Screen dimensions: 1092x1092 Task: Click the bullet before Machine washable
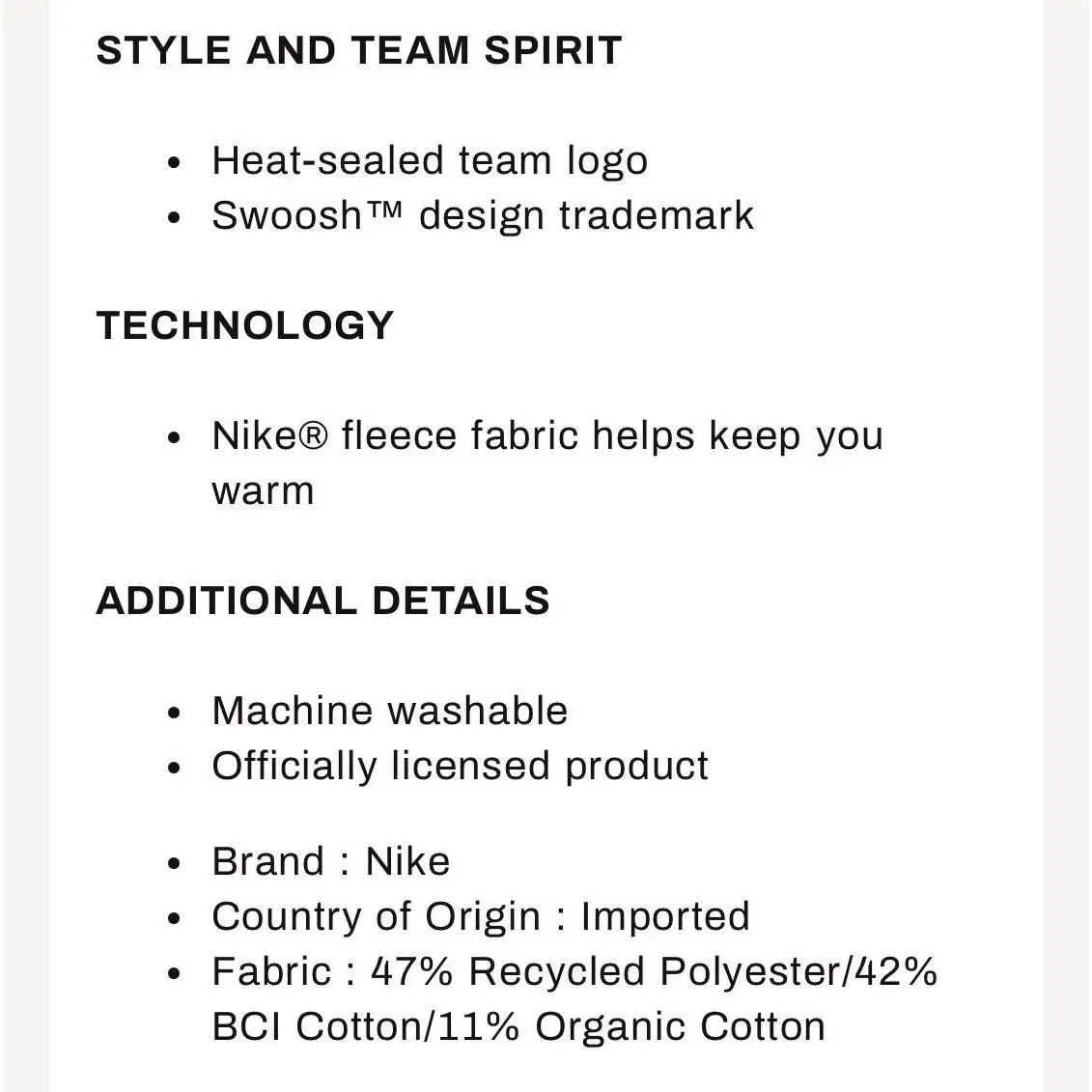(174, 713)
